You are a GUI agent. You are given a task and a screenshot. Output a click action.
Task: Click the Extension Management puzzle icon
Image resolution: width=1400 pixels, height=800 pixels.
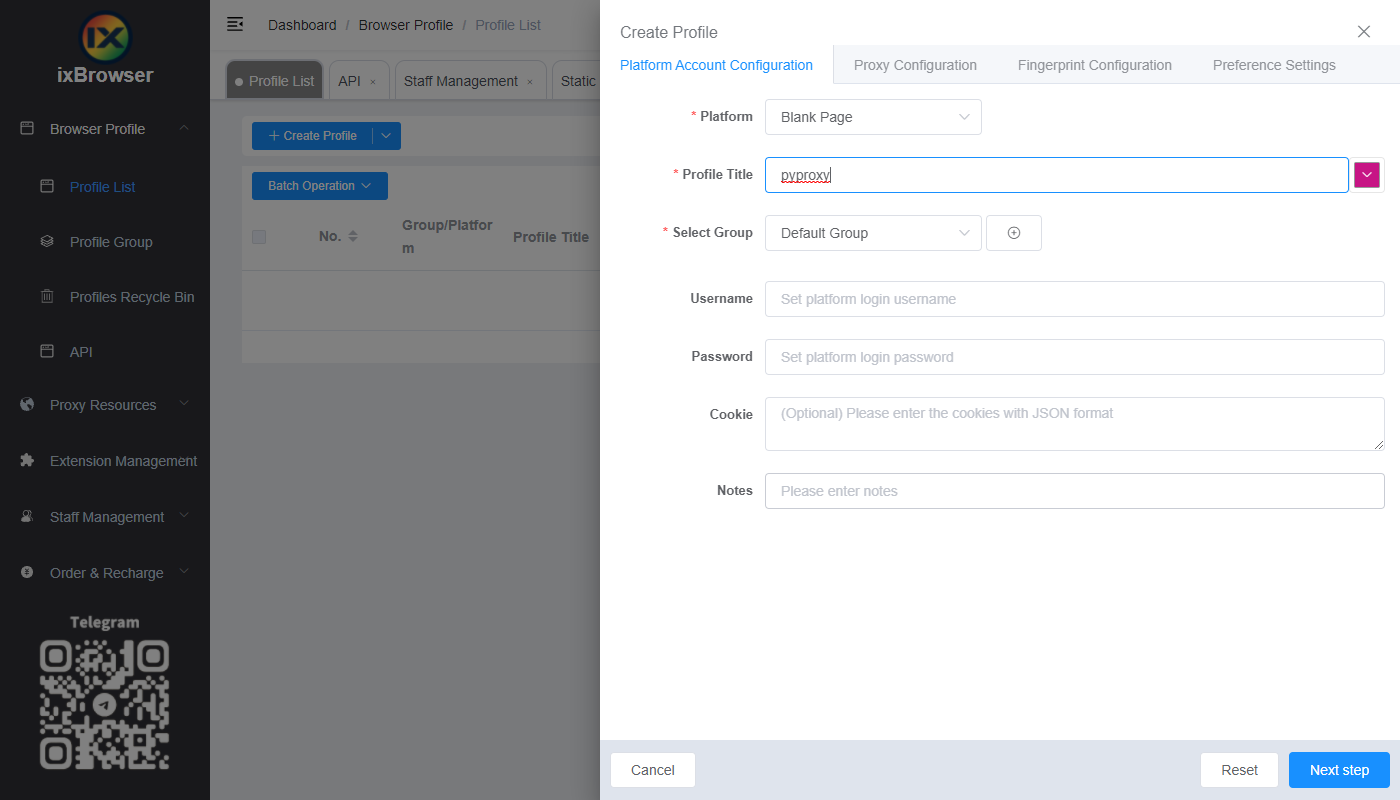pos(27,461)
